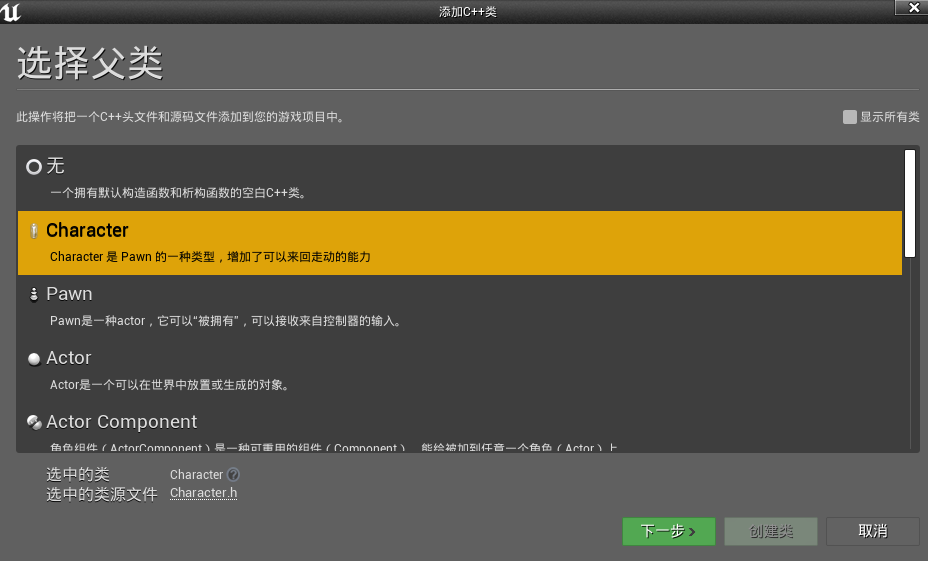
Task: Select the Pawn class title
Action: (x=69, y=294)
